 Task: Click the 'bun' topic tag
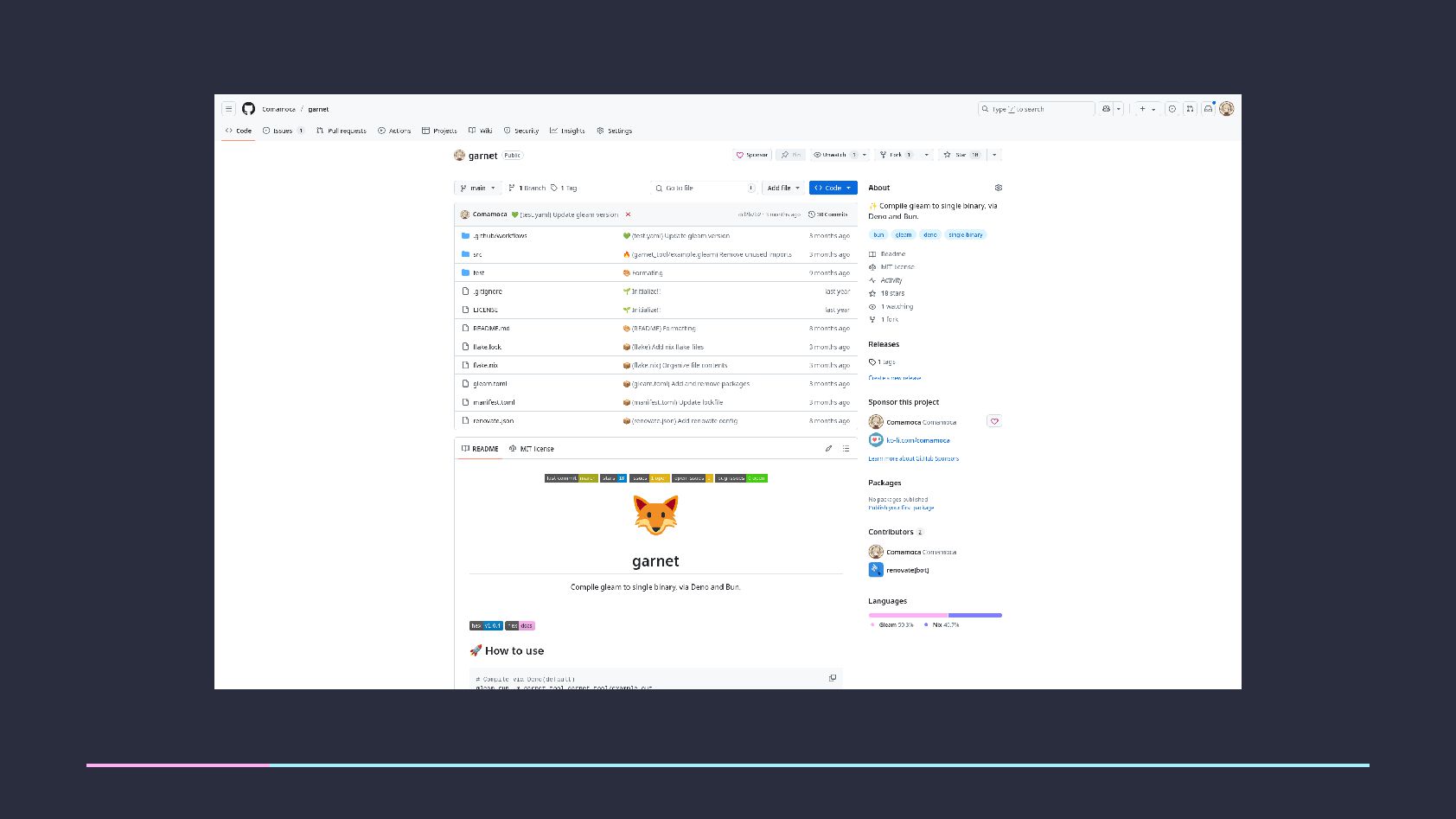[878, 234]
